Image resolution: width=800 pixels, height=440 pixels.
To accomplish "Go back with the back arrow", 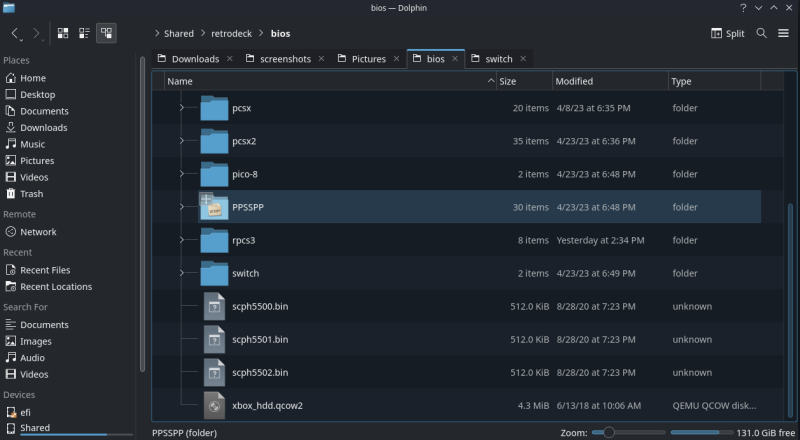I will [x=16, y=34].
